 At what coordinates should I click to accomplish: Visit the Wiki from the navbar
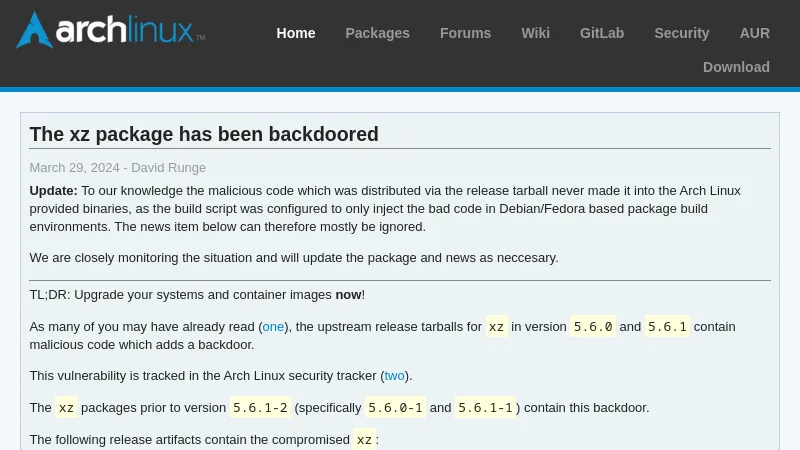point(535,33)
